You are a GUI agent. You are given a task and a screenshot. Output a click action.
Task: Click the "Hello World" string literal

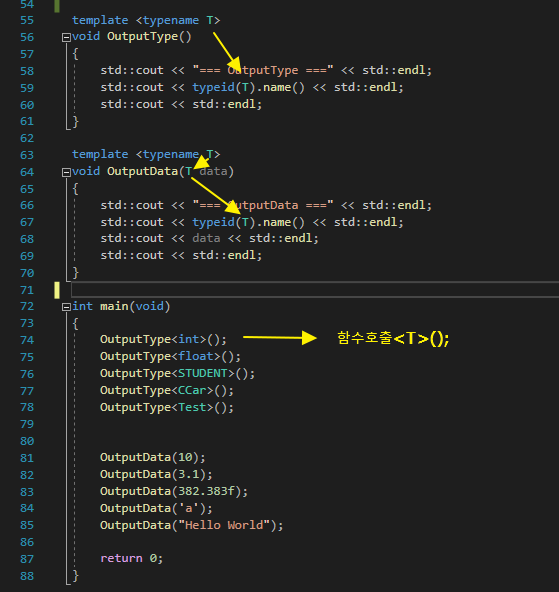224,525
